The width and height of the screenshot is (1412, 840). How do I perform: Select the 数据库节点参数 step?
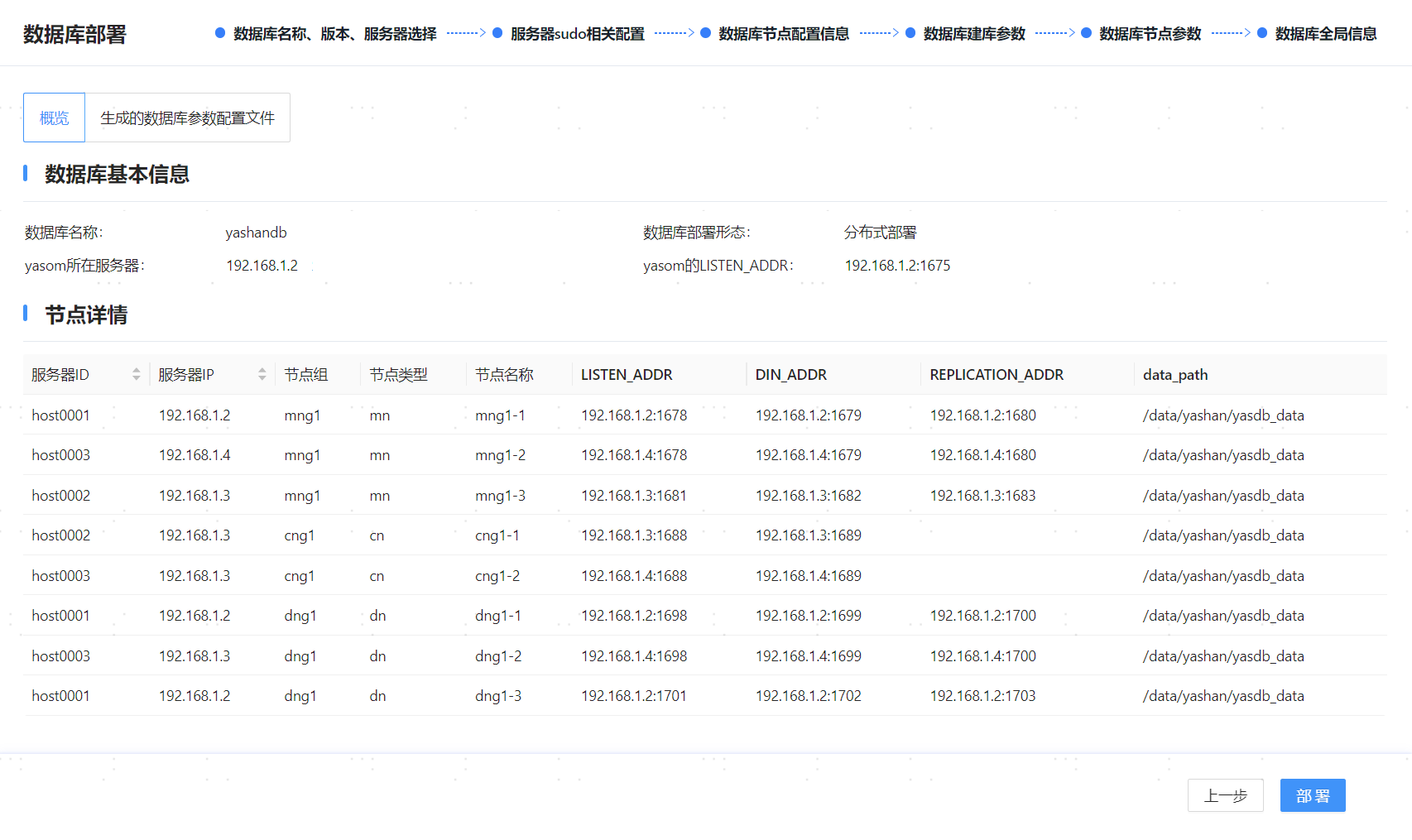tap(1150, 34)
